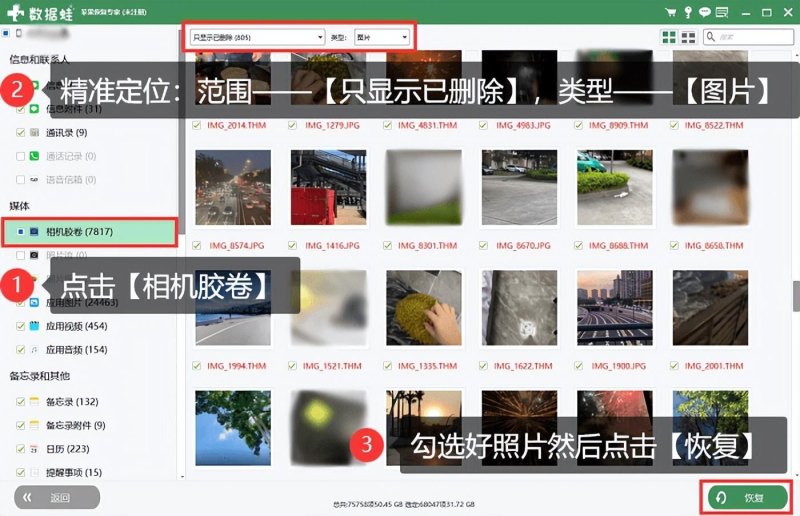This screenshot has height=516, width=800.
Task: Toggle the device select-all checkbox
Action: 6,33
